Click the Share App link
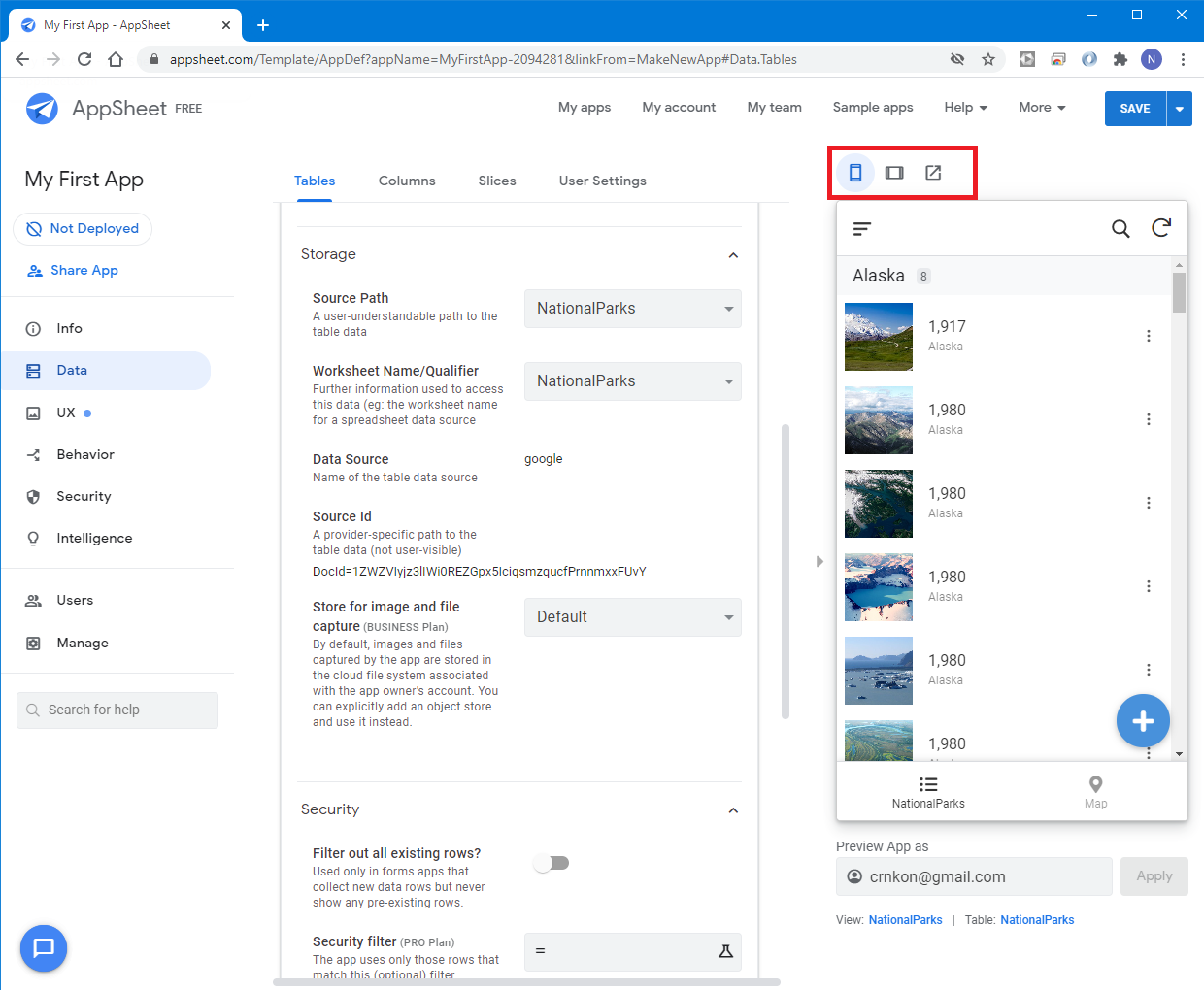1204x990 pixels. pyautogui.click(x=84, y=271)
